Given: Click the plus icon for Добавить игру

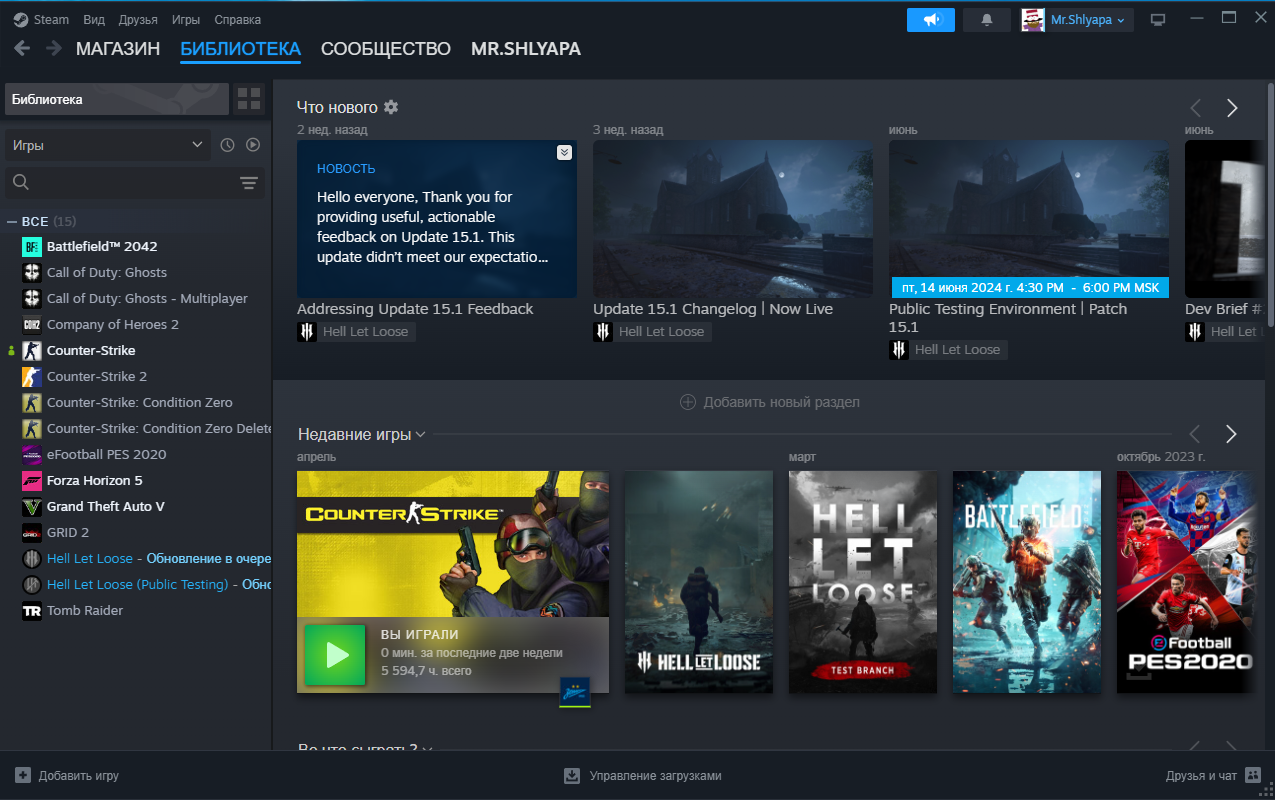Looking at the screenshot, I should 23,775.
